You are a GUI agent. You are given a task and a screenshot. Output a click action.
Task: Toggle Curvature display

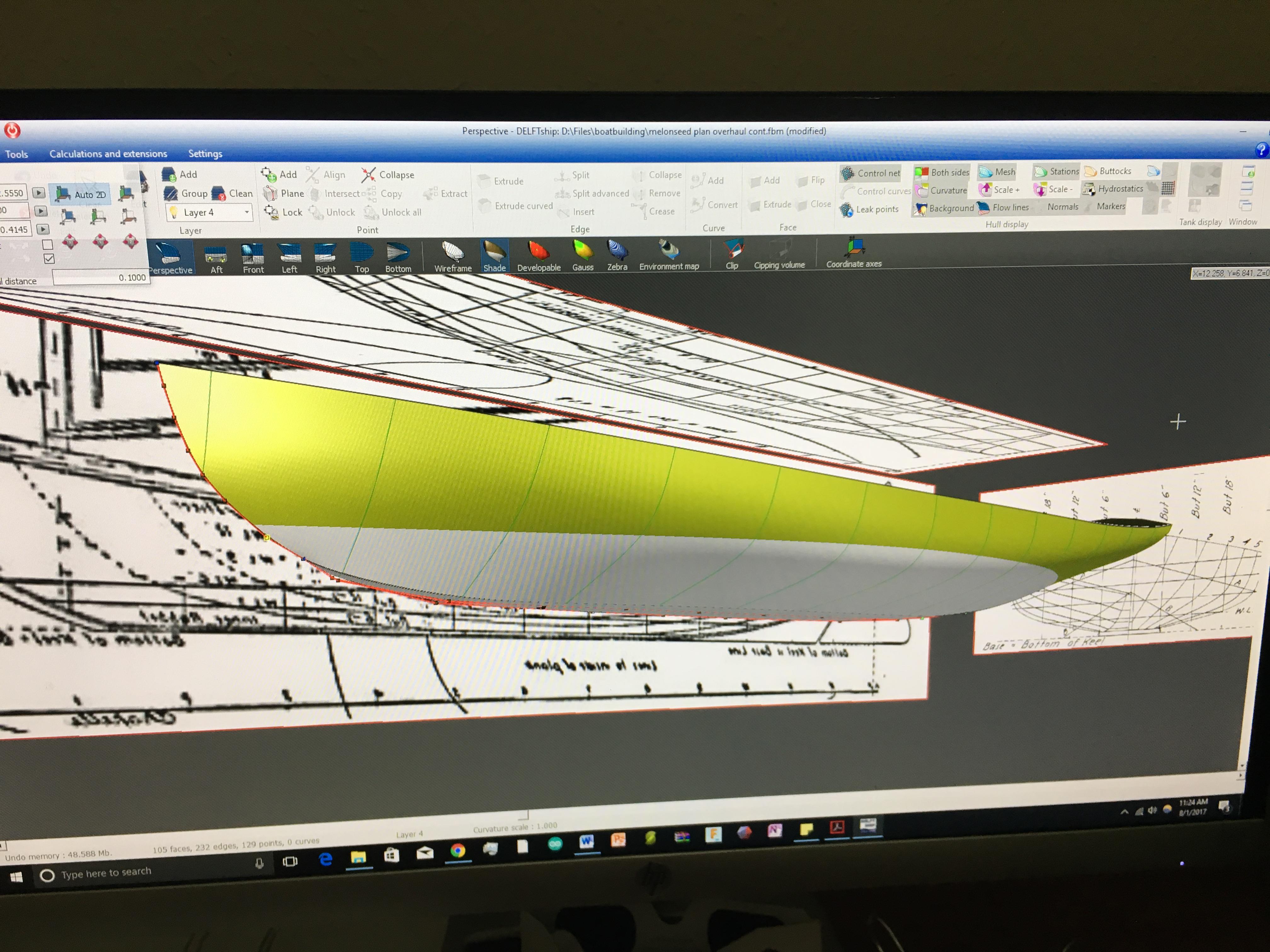(941, 190)
